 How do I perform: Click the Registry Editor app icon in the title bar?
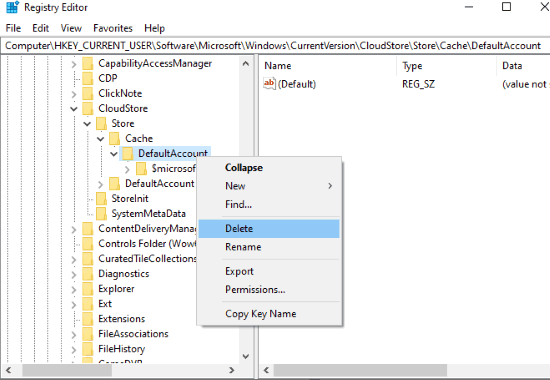coord(13,7)
